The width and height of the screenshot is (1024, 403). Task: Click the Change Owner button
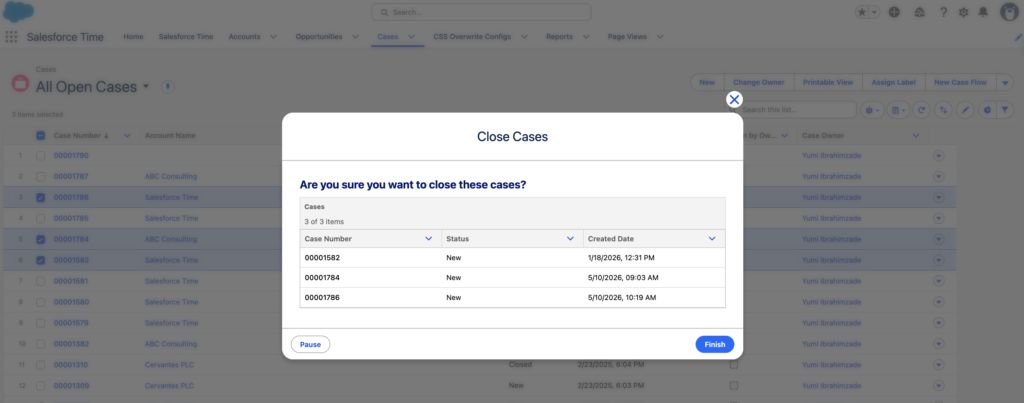click(758, 82)
